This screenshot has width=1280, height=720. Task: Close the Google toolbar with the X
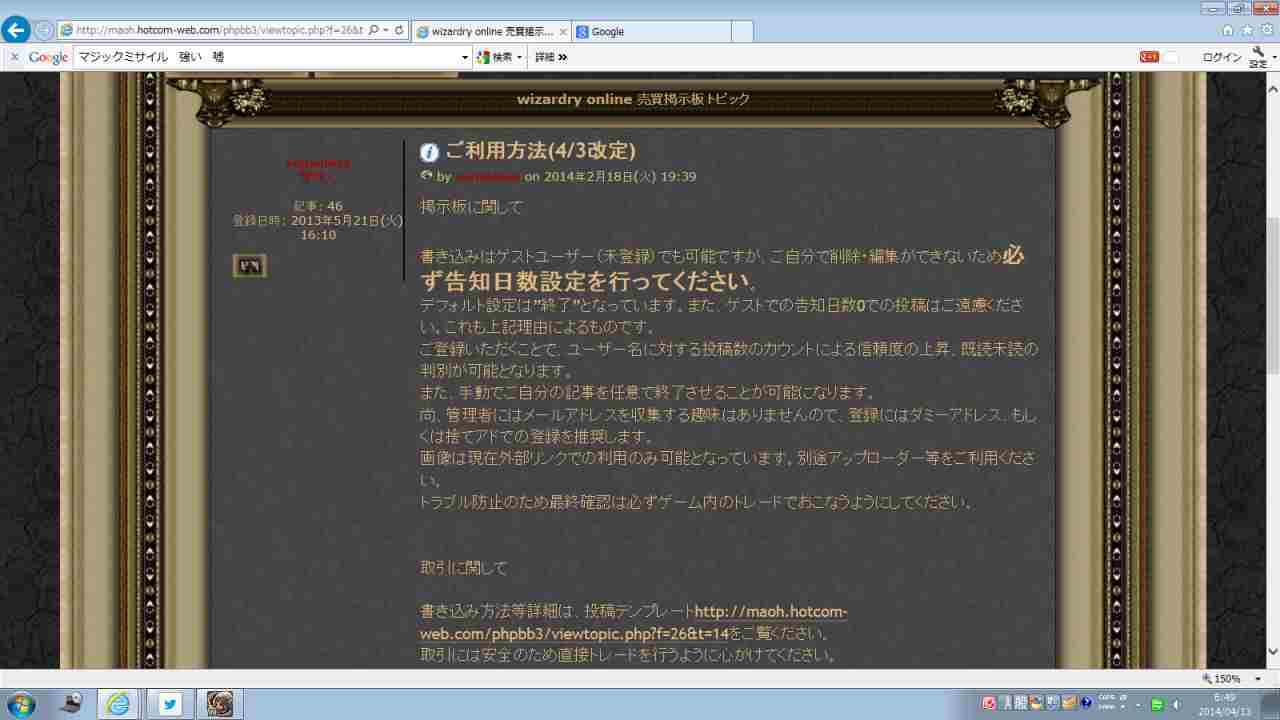pyautogui.click(x=14, y=57)
